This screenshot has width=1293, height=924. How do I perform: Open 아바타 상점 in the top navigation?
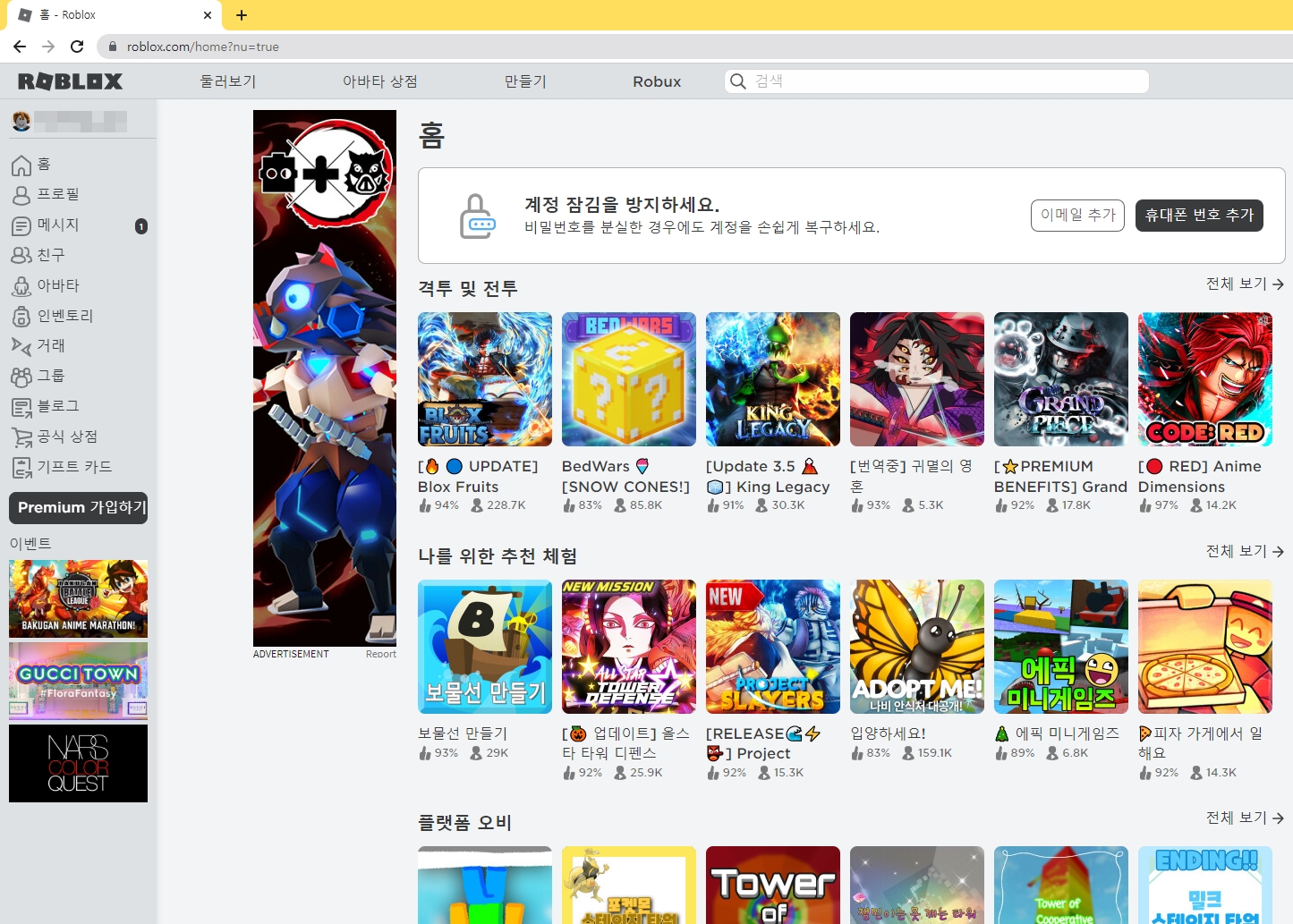tap(380, 81)
